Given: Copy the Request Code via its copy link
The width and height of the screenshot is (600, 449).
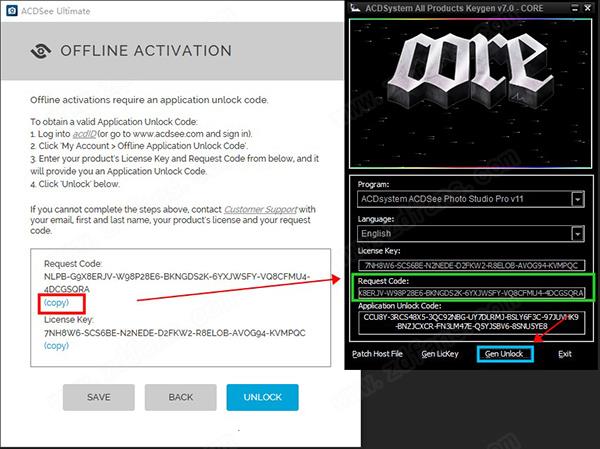Looking at the screenshot, I should 56,303.
